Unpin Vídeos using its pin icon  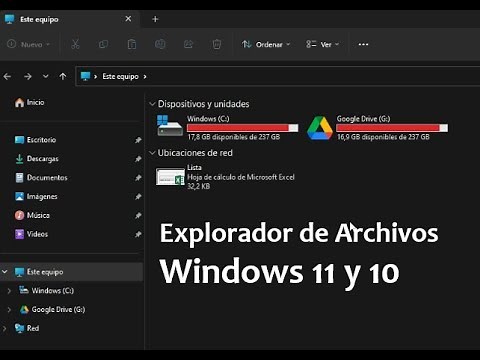point(138,234)
